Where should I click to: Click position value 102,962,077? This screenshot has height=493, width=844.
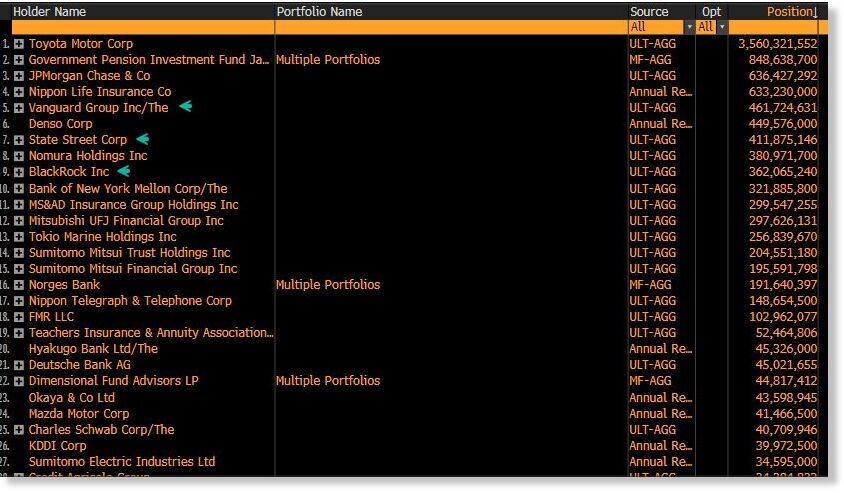783,317
